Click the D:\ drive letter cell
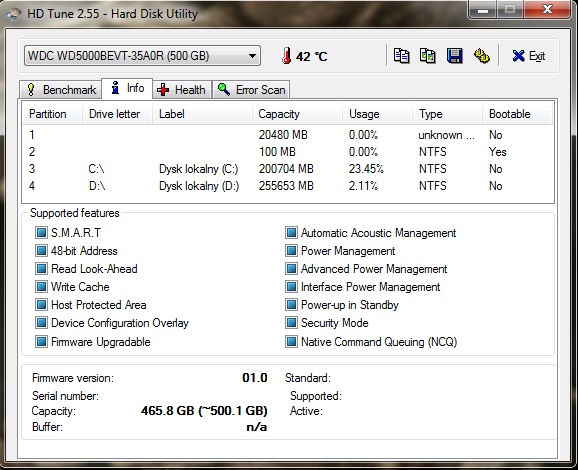578x470 pixels. 97,186
